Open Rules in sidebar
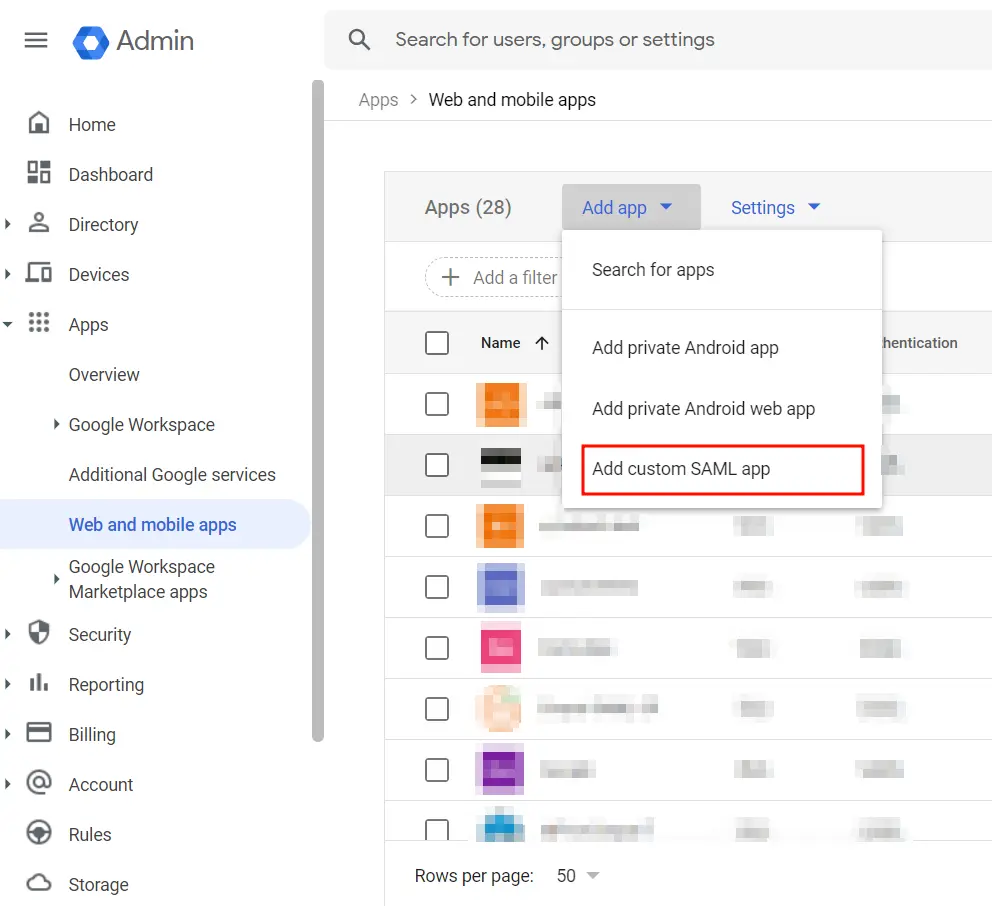 click(x=90, y=835)
